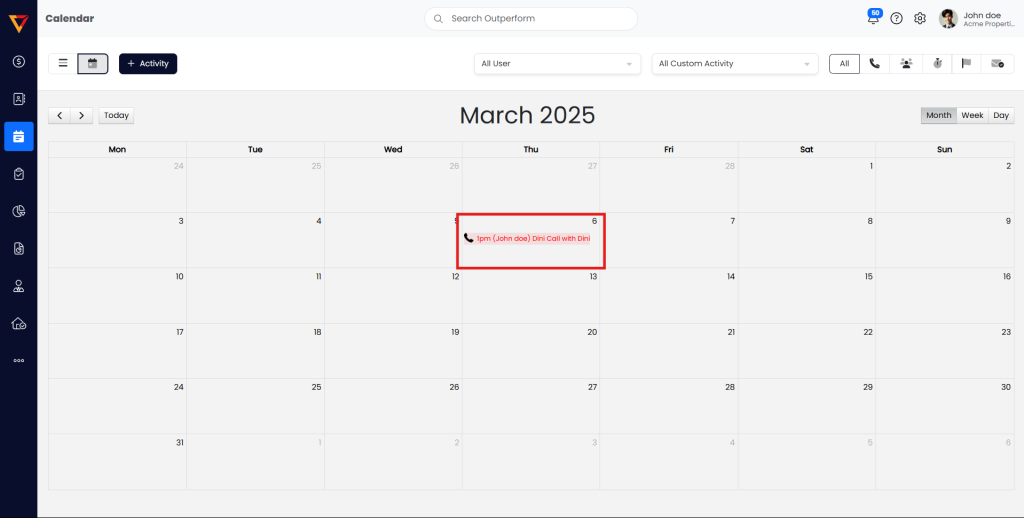Open the help question mark icon
This screenshot has height=518, width=1024.
[896, 18]
